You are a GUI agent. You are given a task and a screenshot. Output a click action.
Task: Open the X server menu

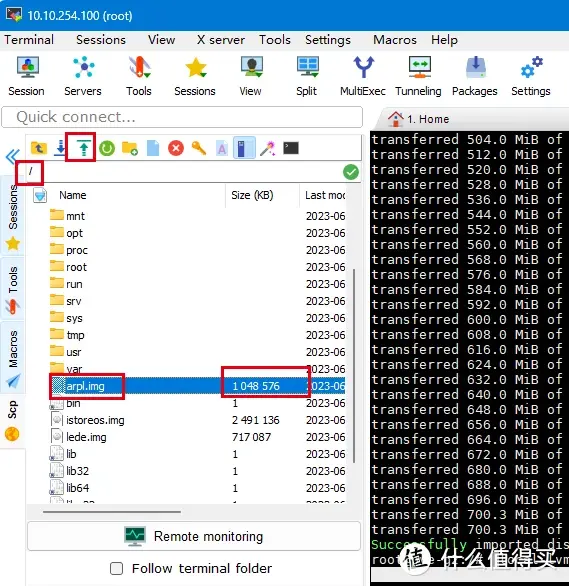click(x=221, y=40)
